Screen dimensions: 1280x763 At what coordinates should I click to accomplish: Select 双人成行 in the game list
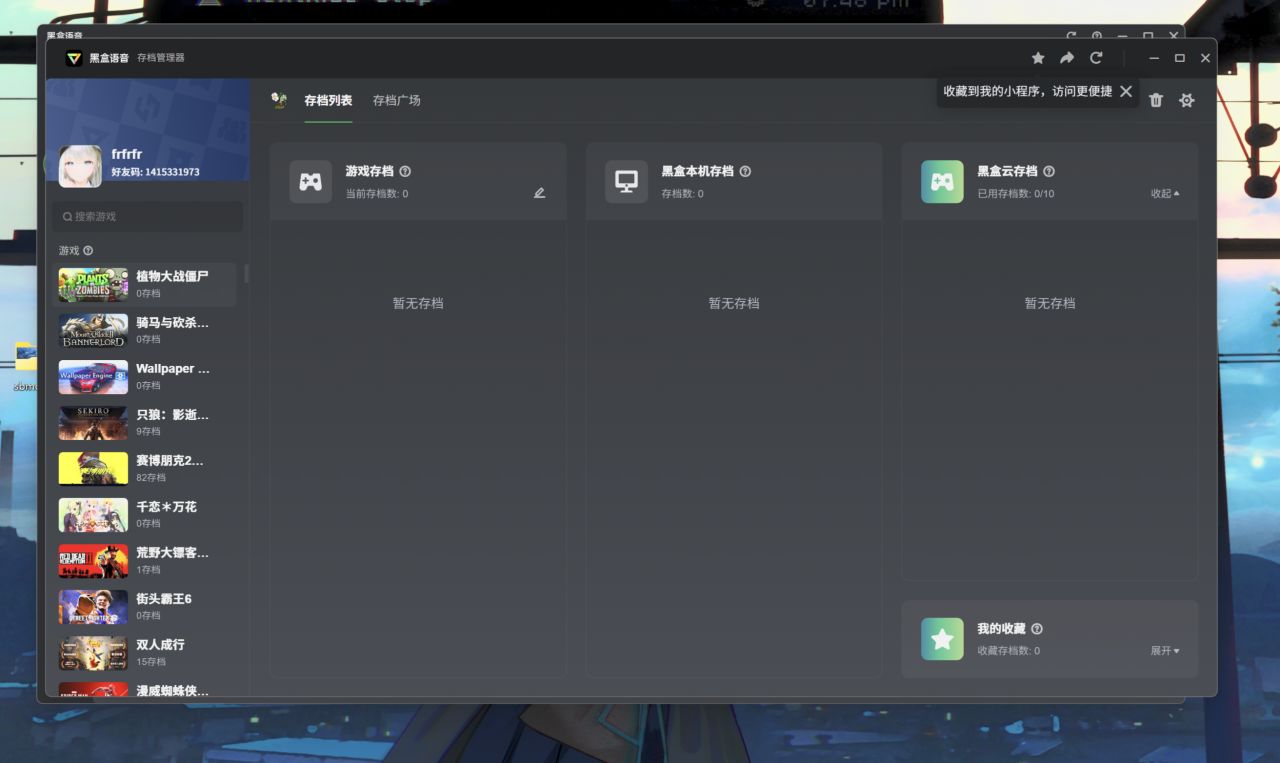point(145,652)
